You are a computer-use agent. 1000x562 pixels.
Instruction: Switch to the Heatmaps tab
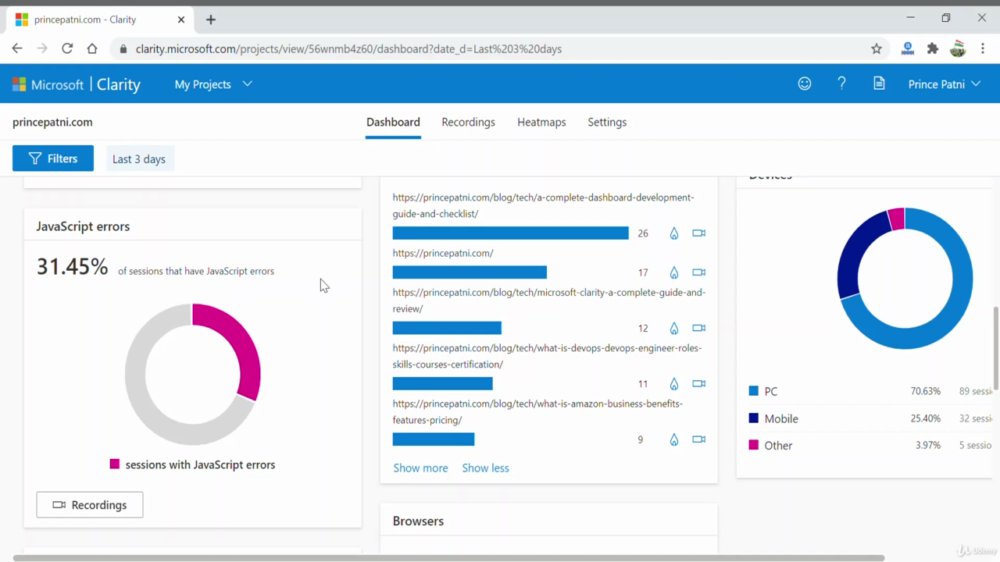pyautogui.click(x=541, y=122)
